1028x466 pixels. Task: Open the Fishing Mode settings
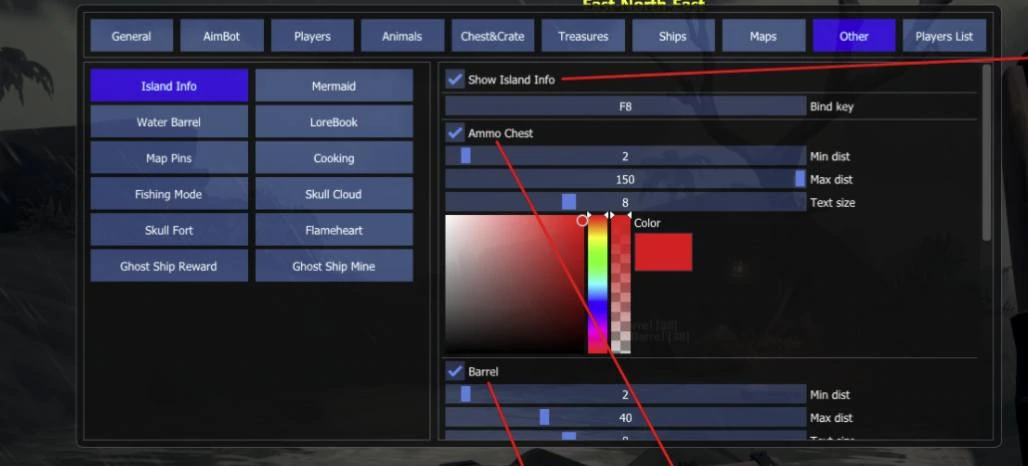(168, 194)
